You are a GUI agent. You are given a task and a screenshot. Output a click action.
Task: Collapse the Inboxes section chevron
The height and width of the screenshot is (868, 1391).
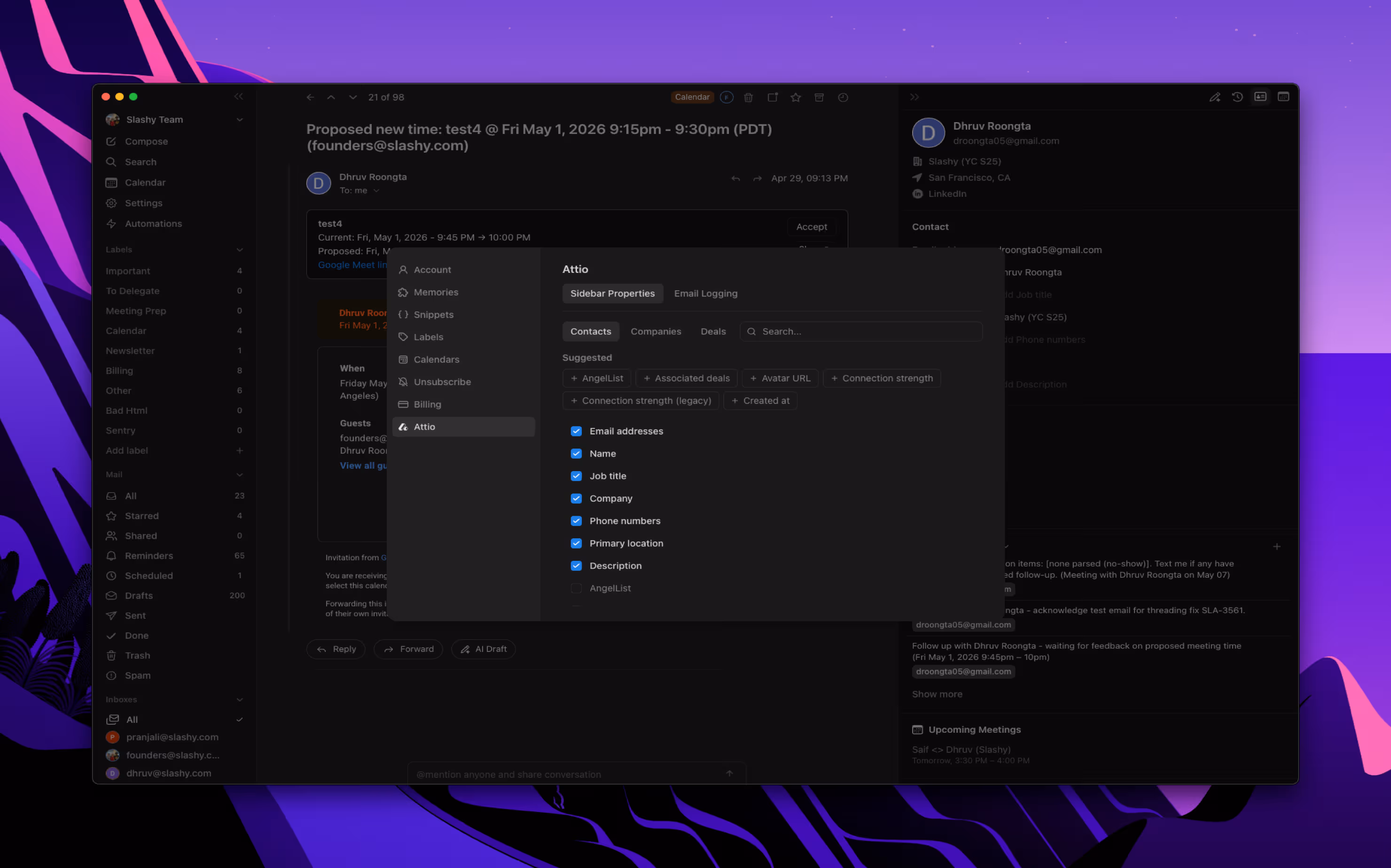240,700
